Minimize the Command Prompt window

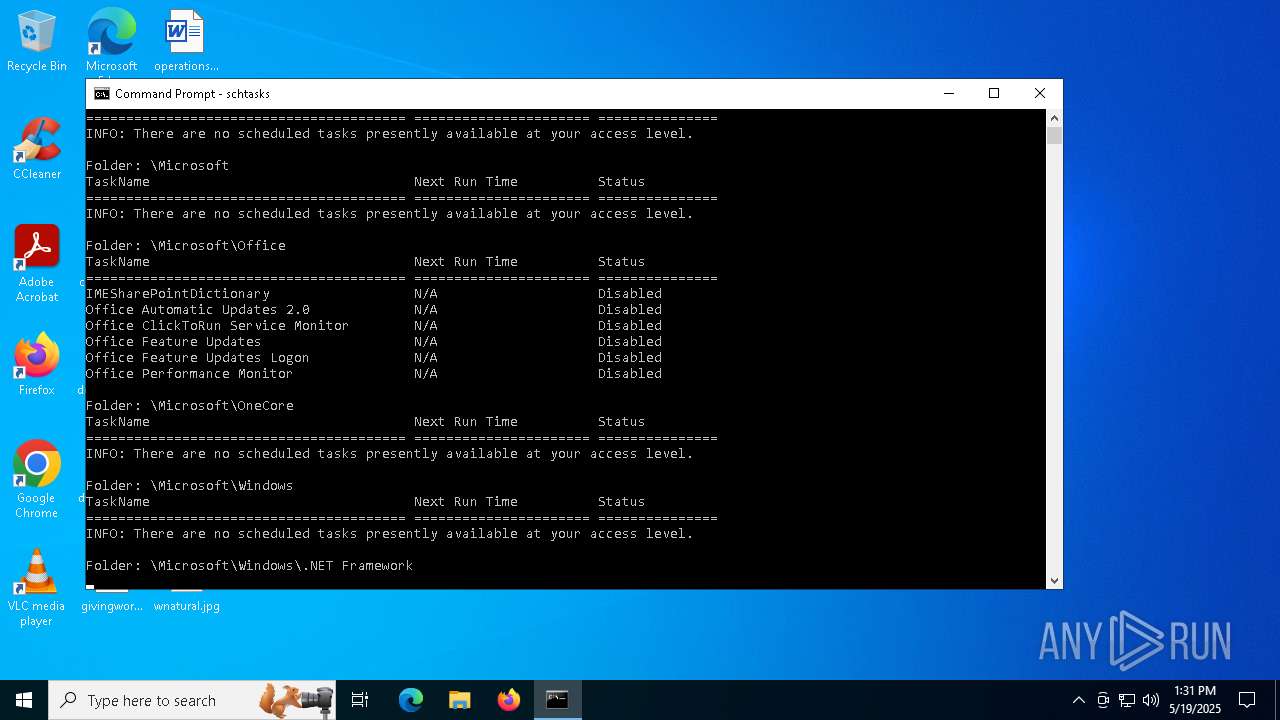948,94
